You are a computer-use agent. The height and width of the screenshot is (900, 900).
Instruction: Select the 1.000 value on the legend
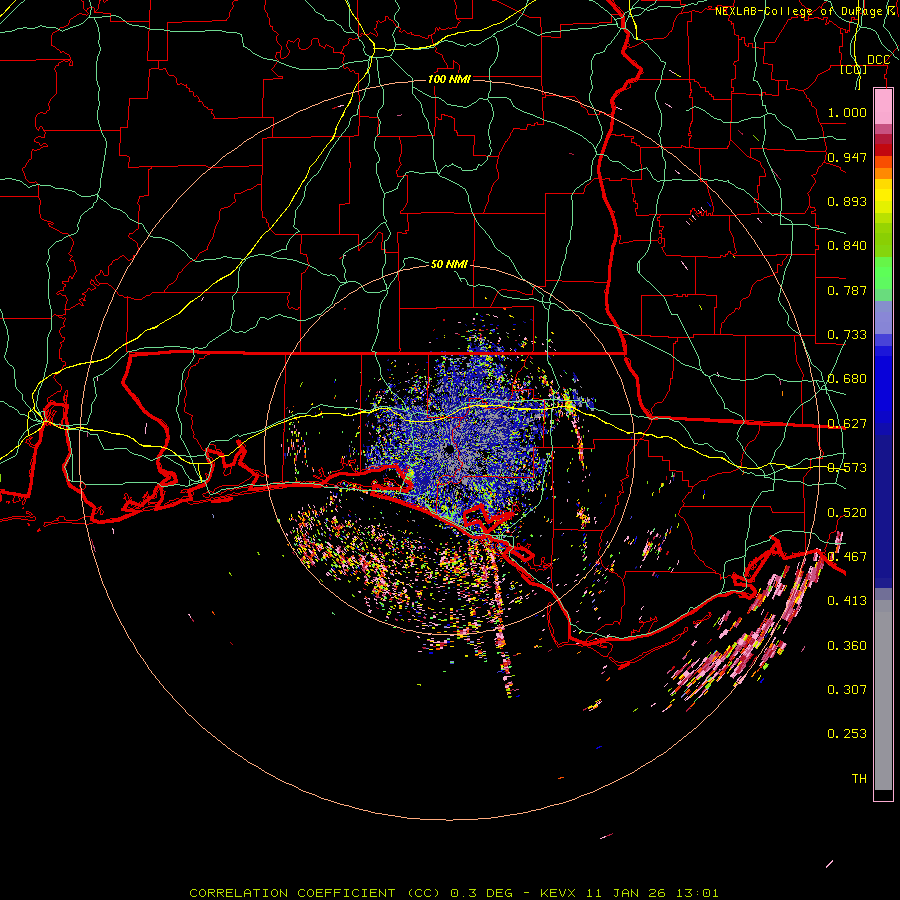tap(847, 112)
